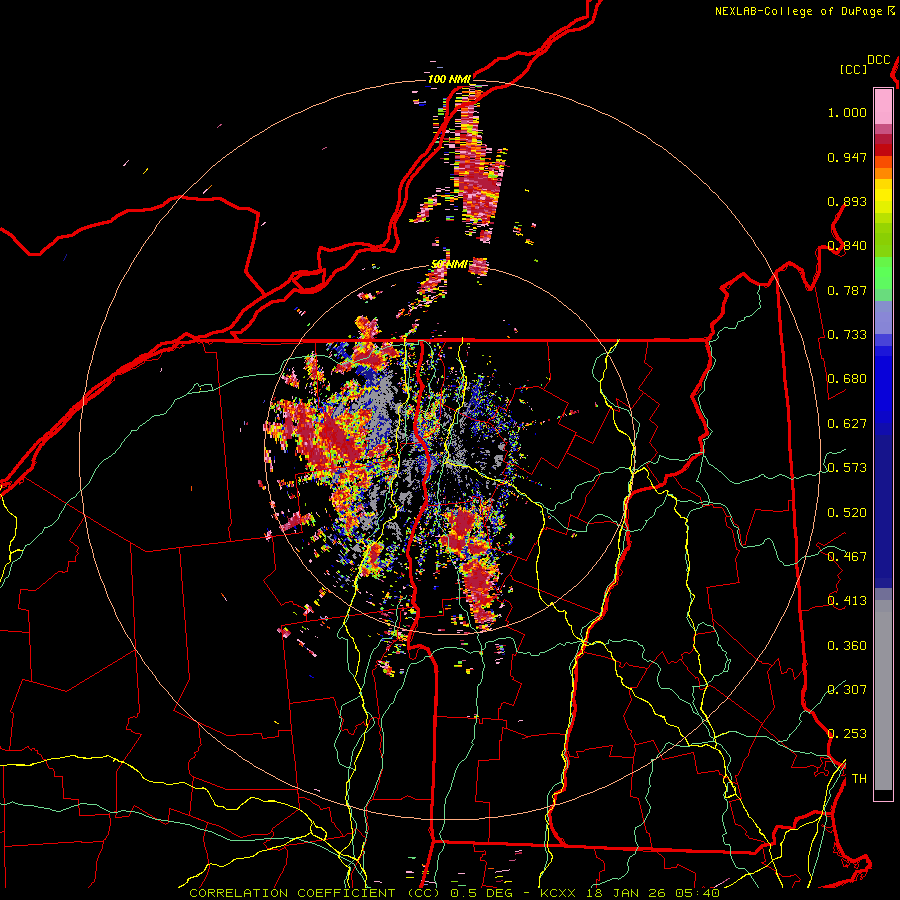Screen dimensions: 900x900
Task: Select the 0.360 scale value
Action: (x=847, y=646)
